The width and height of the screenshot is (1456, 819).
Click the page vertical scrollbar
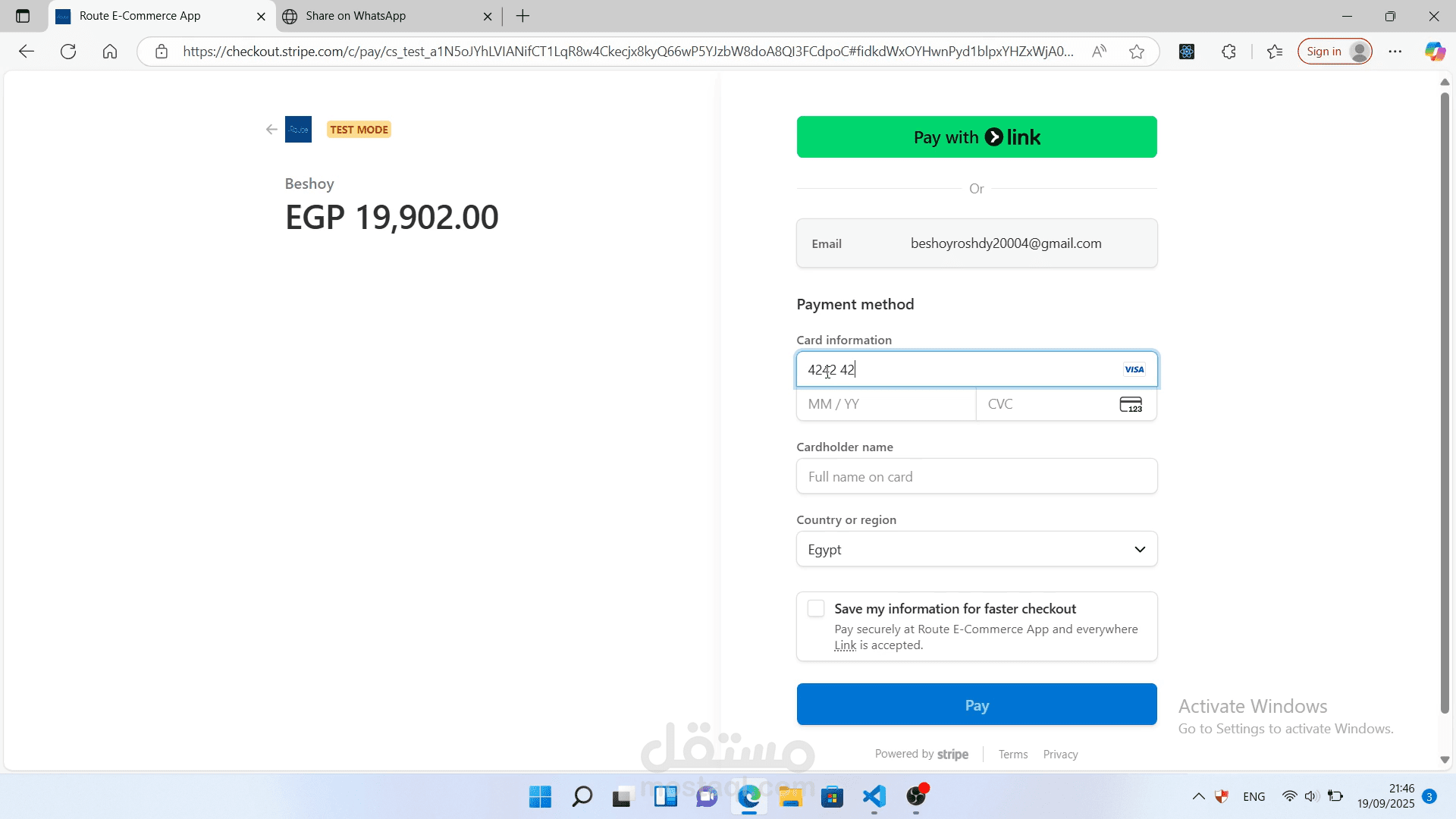1445,402
